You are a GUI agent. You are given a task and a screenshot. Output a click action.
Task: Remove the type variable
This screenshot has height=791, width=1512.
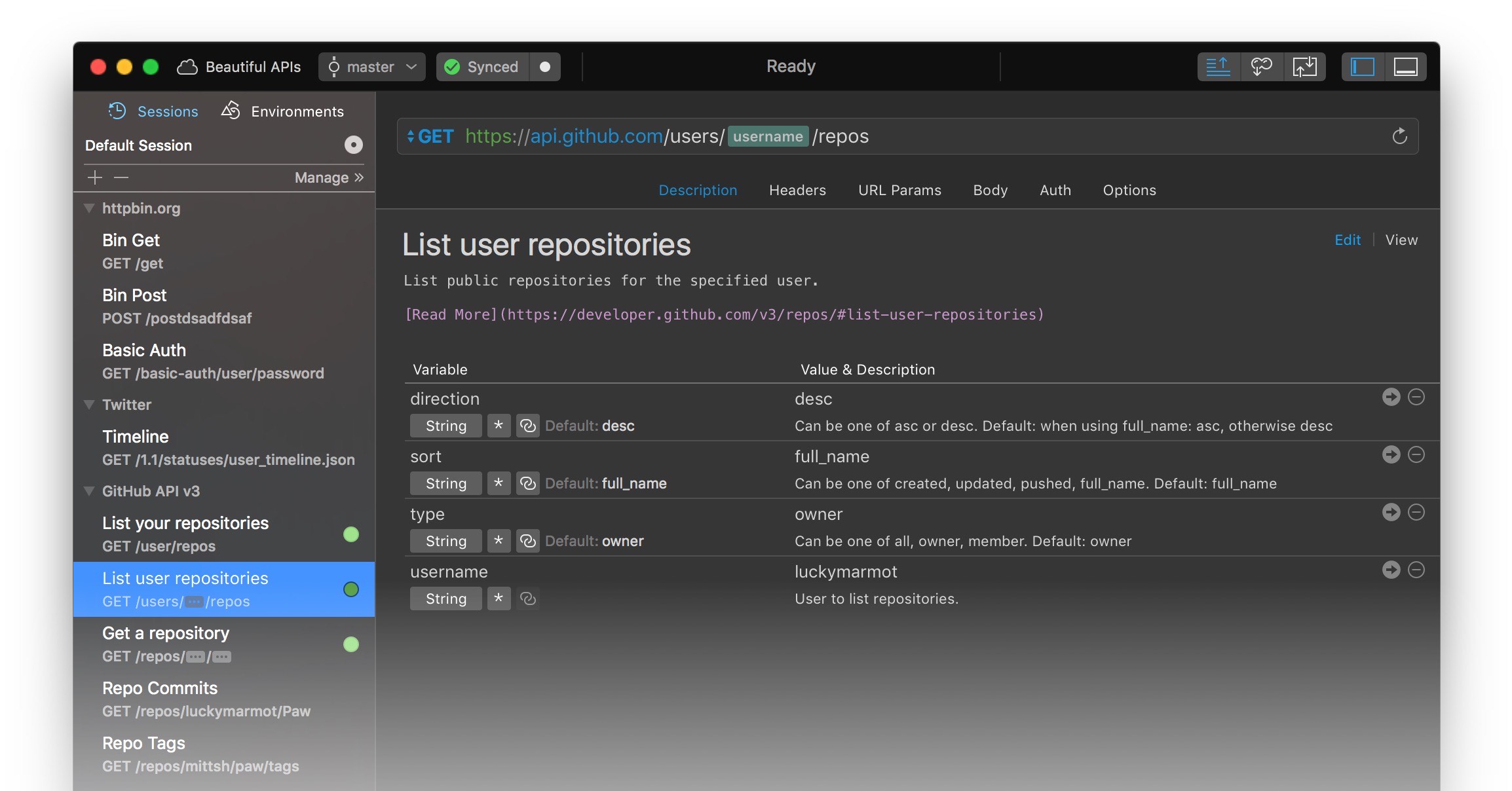[x=1416, y=512]
